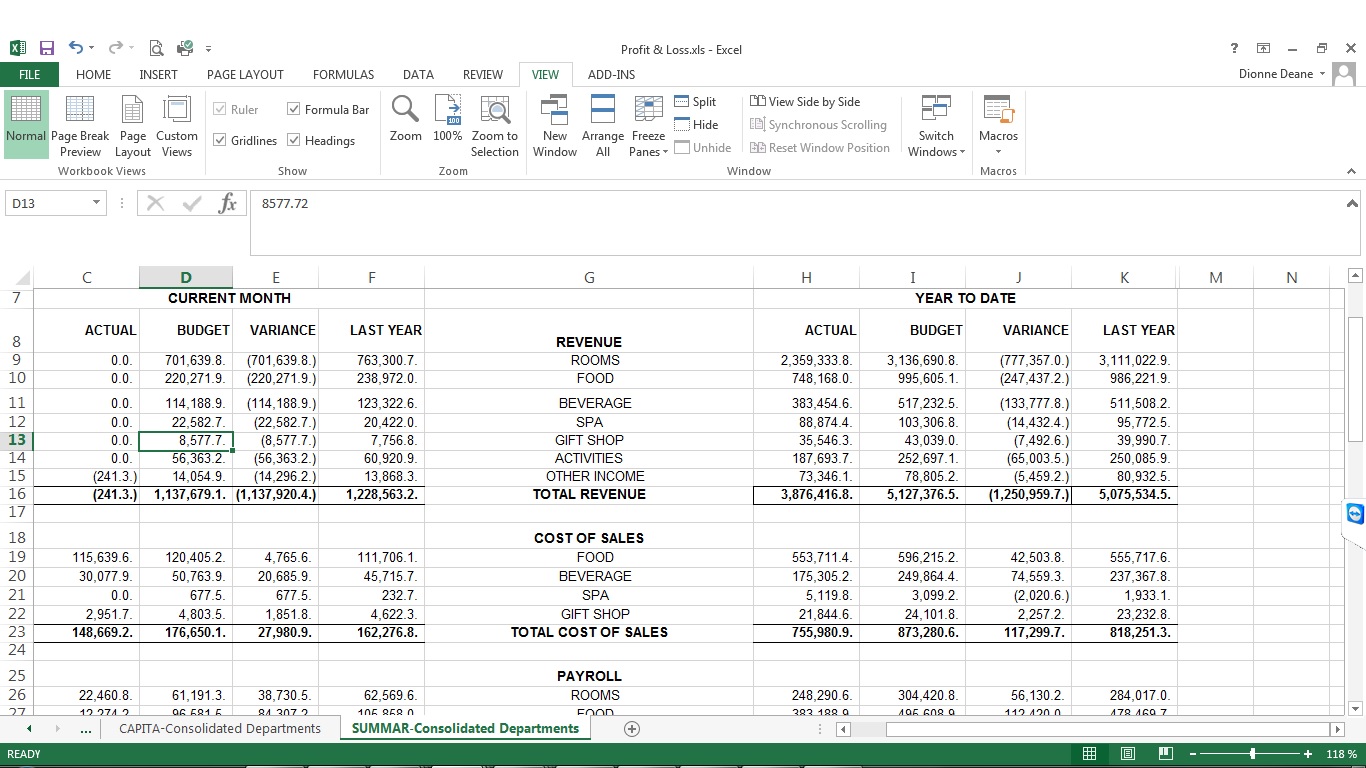This screenshot has width=1366, height=768.
Task: Switch to Page Layout view
Action: click(x=132, y=109)
